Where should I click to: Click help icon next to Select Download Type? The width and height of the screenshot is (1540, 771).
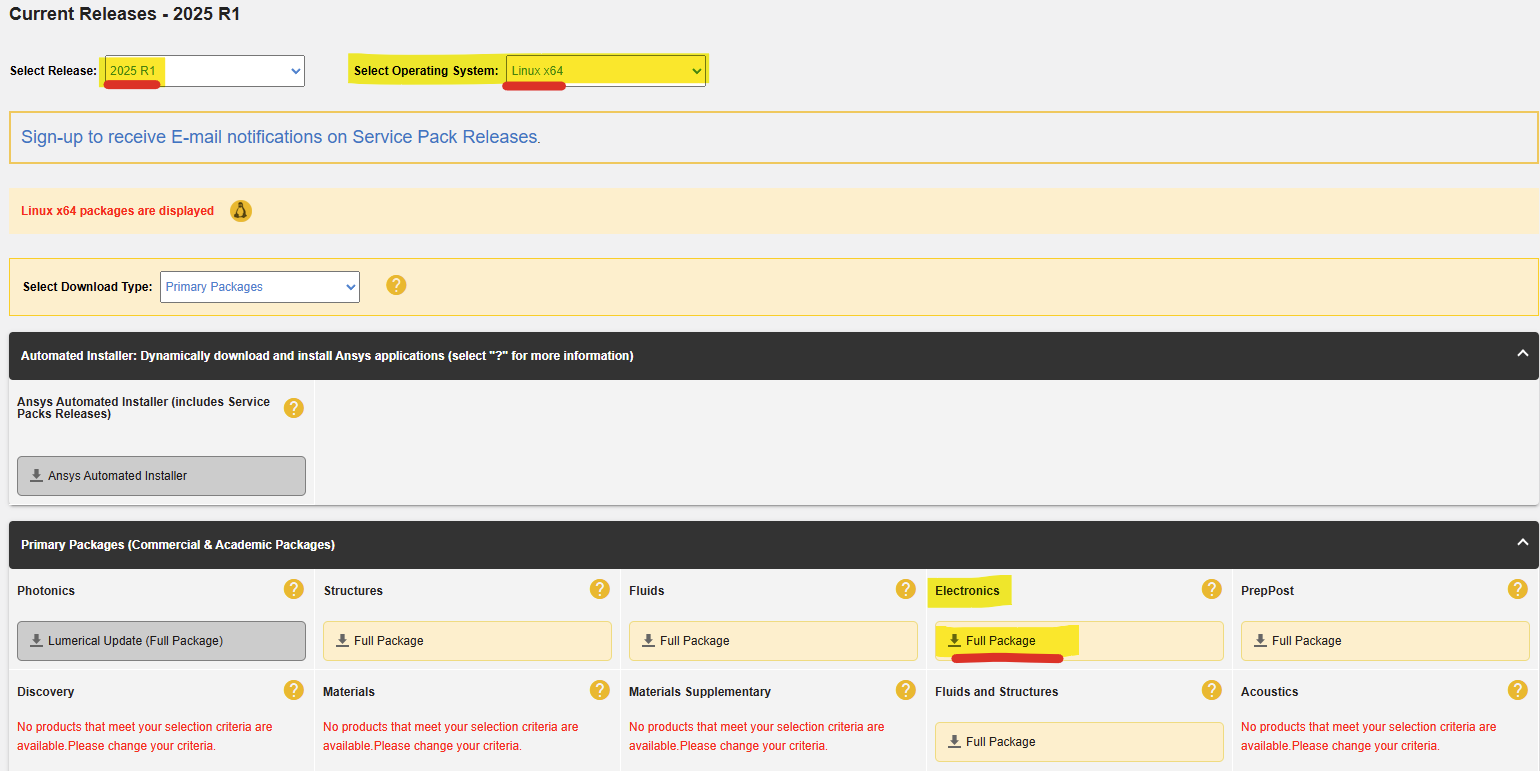(396, 285)
